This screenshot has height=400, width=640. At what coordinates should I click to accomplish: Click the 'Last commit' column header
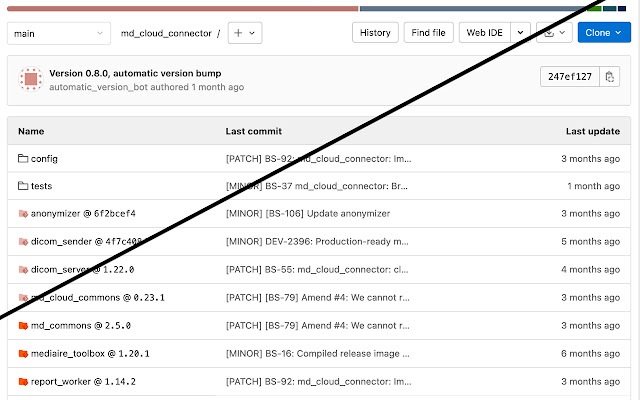coord(253,131)
